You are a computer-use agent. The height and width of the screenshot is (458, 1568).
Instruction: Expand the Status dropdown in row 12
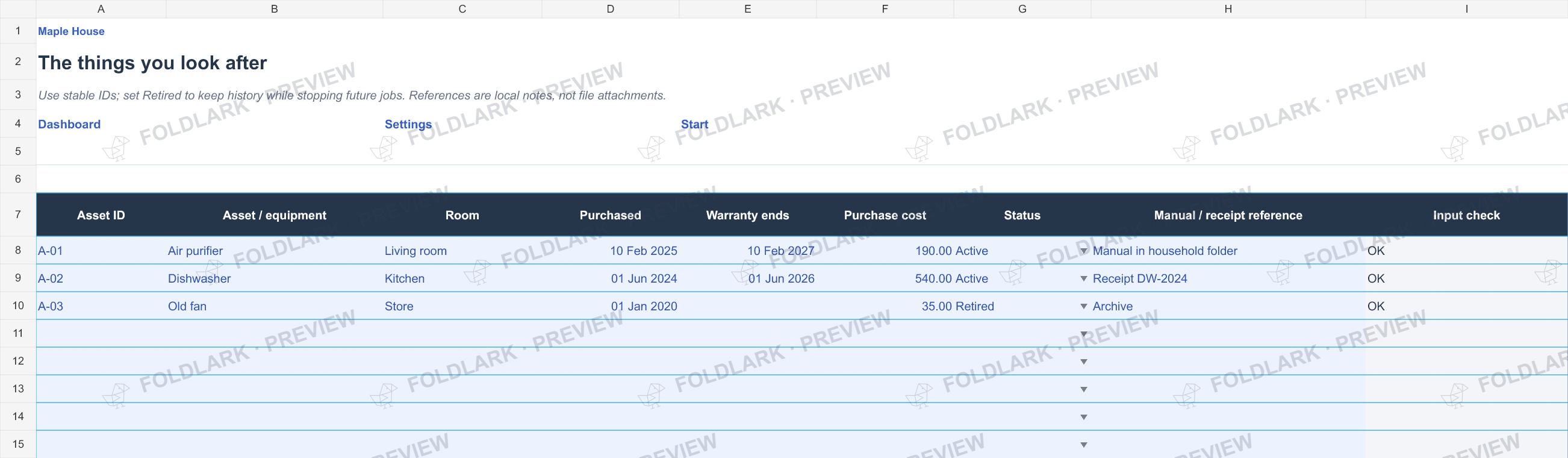(1083, 362)
